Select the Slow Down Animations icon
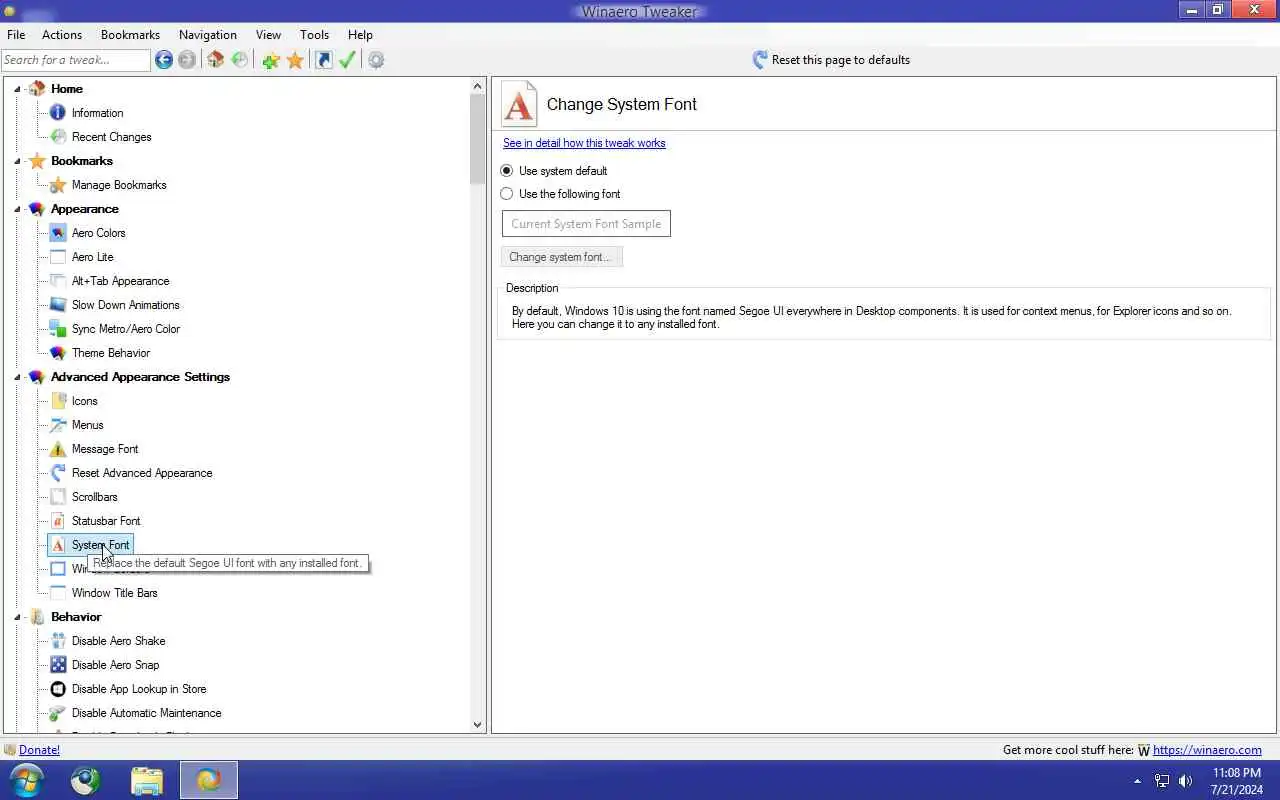Viewport: 1280px width, 800px height. pyautogui.click(x=58, y=305)
